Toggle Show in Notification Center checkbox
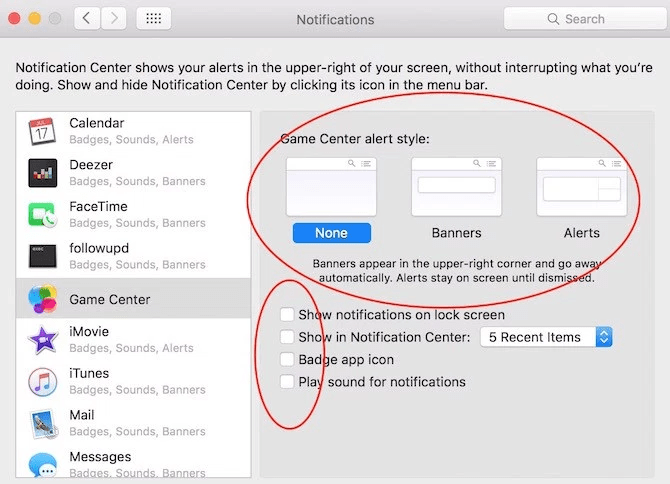The width and height of the screenshot is (670, 484). coord(288,337)
